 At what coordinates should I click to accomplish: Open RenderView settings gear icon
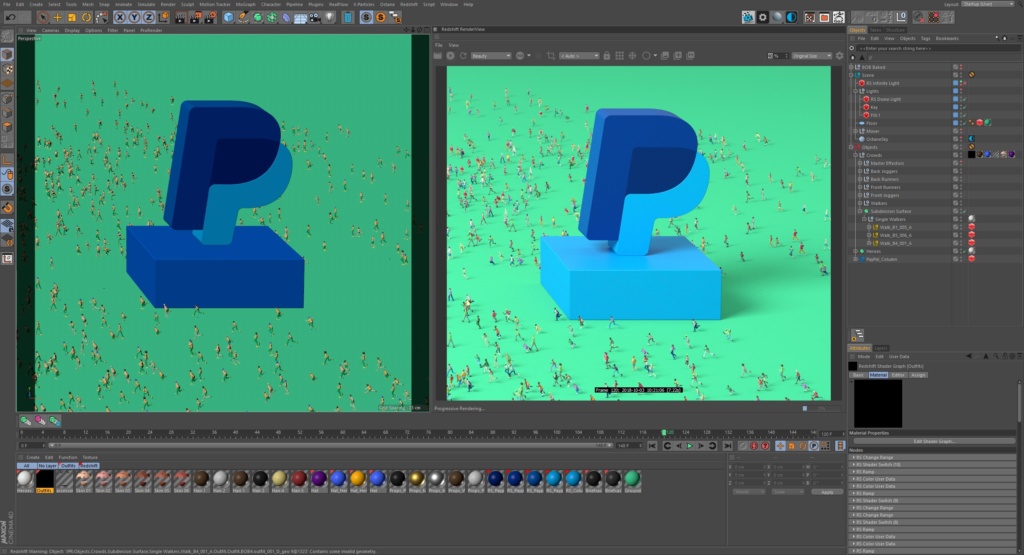(840, 56)
